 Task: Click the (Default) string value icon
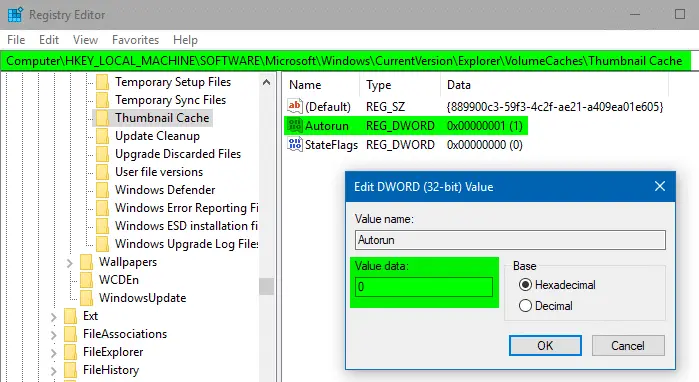click(295, 106)
